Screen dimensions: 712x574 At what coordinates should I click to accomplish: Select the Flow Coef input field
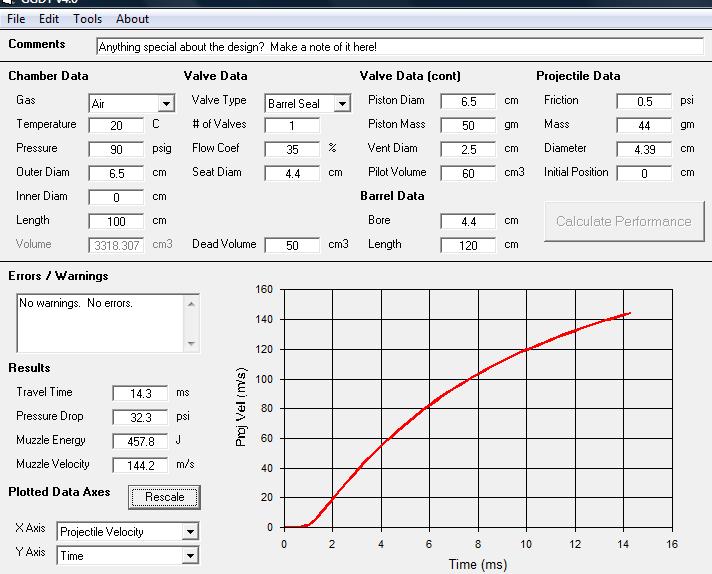[x=292, y=149]
